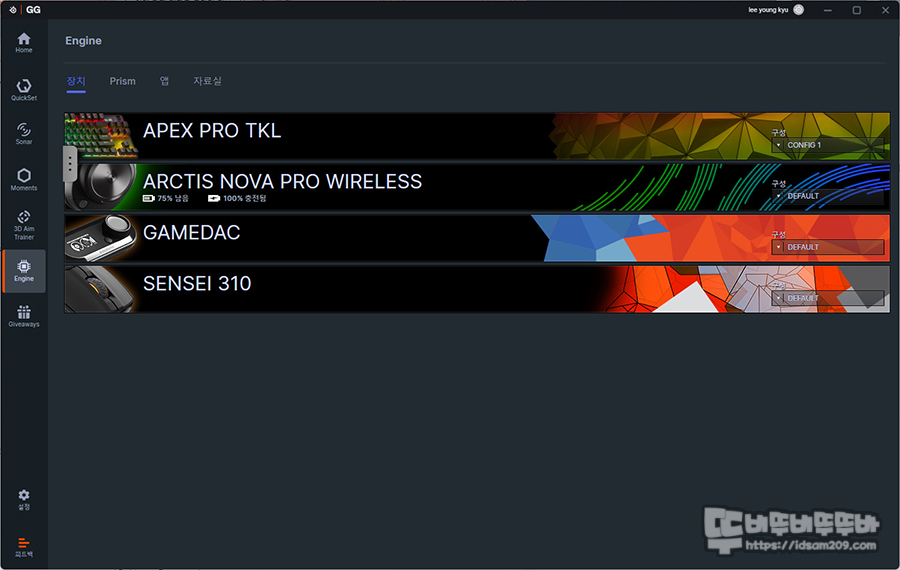Click the lee young kyu profile avatar
This screenshot has height=570, width=900.
798,10
